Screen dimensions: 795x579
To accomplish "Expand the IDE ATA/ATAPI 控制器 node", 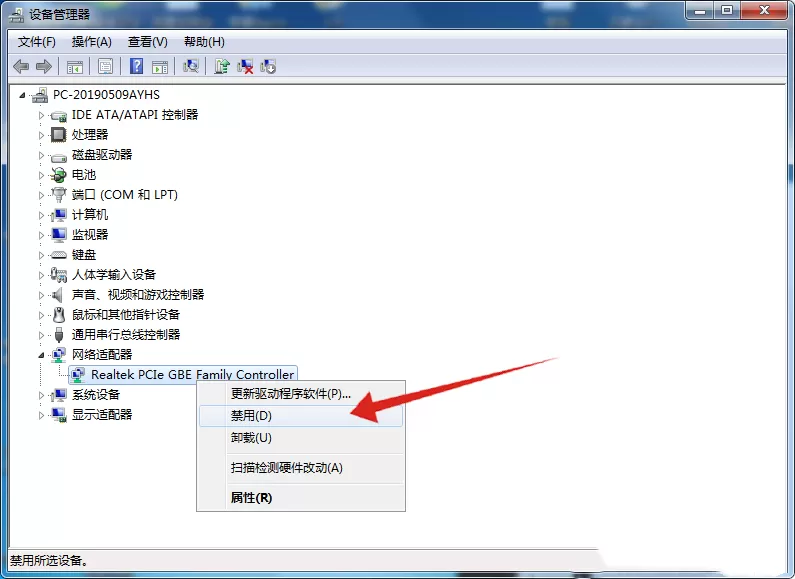I will [41, 115].
